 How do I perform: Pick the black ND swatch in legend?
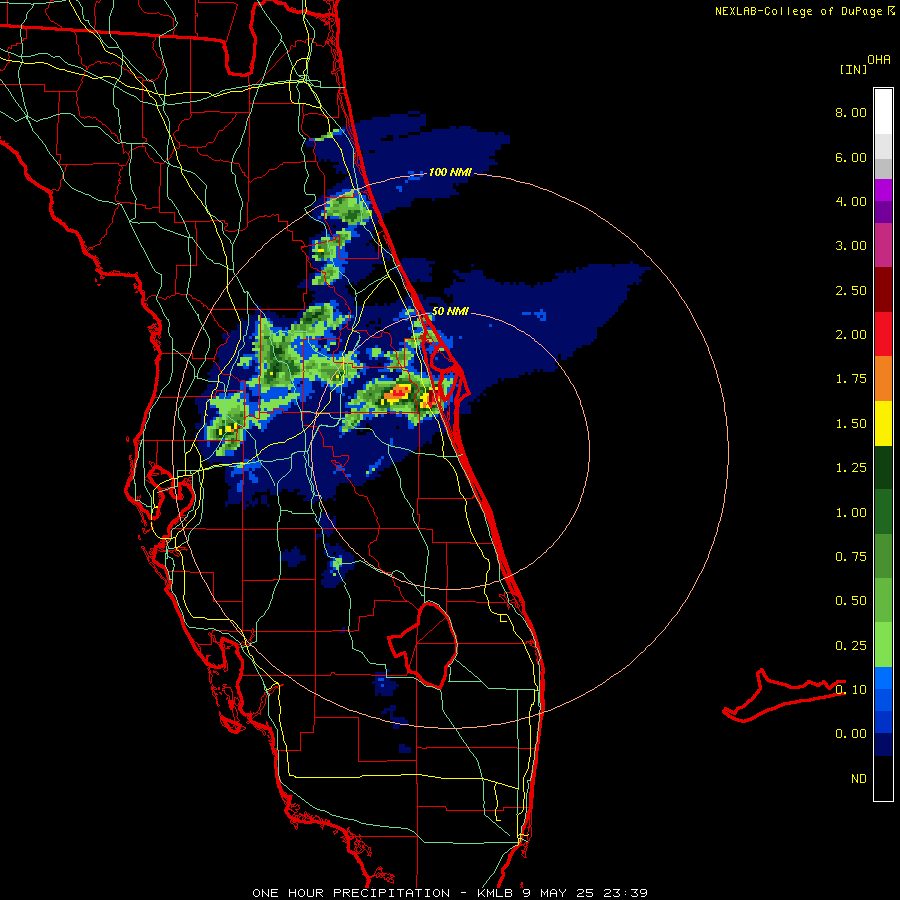(883, 778)
